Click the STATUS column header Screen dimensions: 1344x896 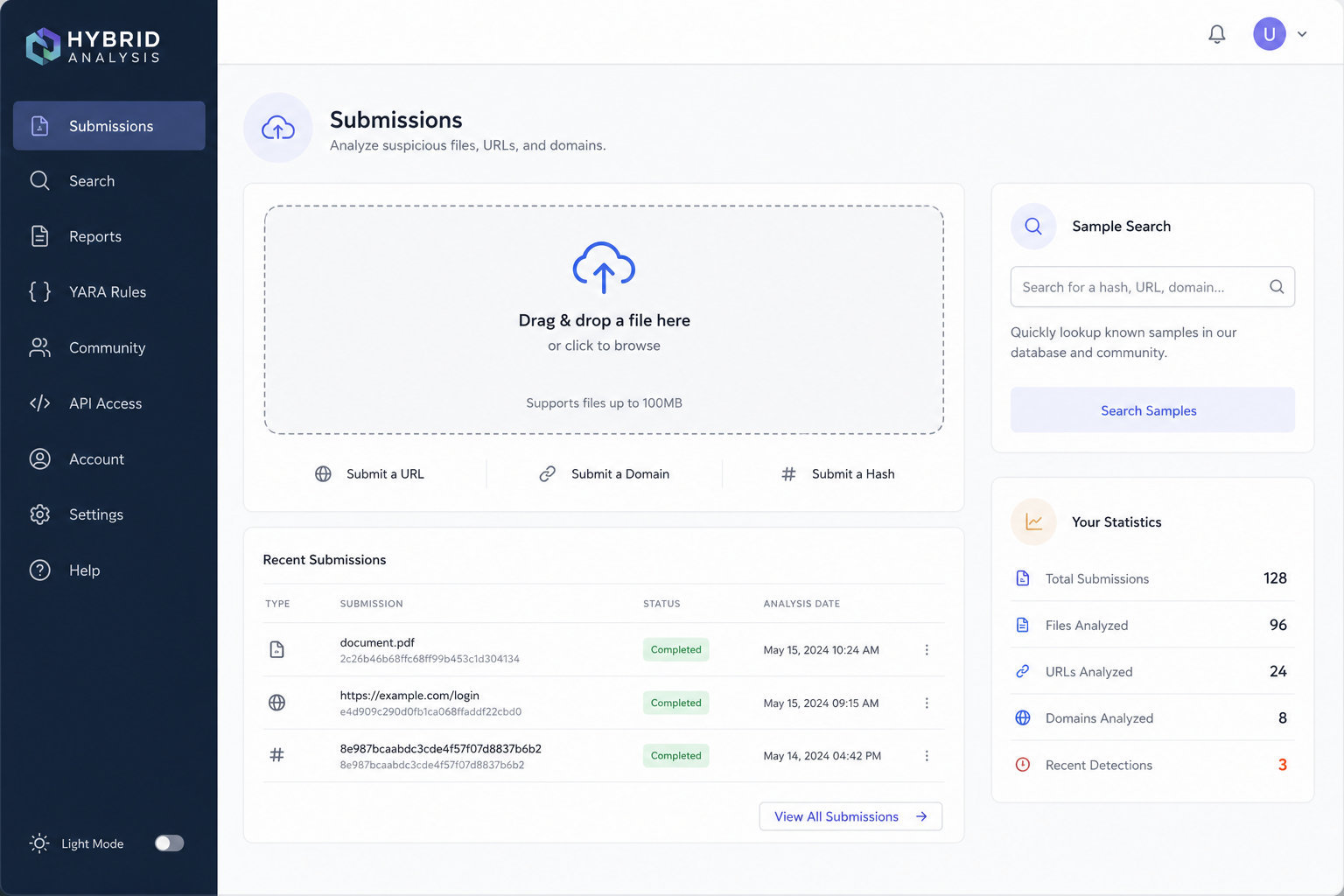(x=661, y=604)
